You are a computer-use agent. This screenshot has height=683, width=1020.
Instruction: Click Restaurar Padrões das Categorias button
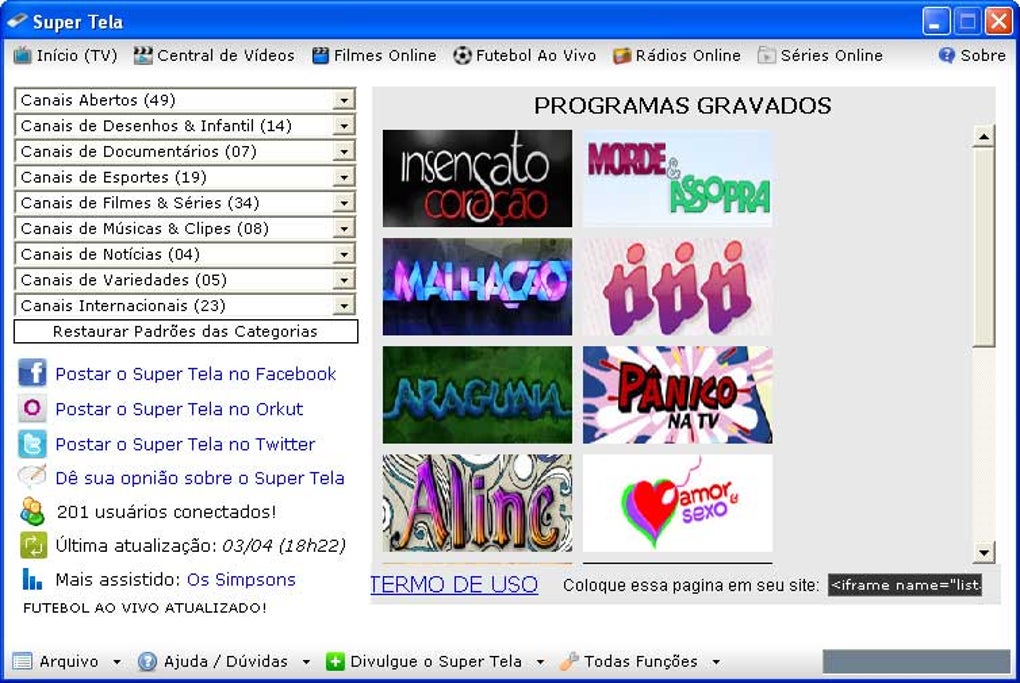(185, 331)
